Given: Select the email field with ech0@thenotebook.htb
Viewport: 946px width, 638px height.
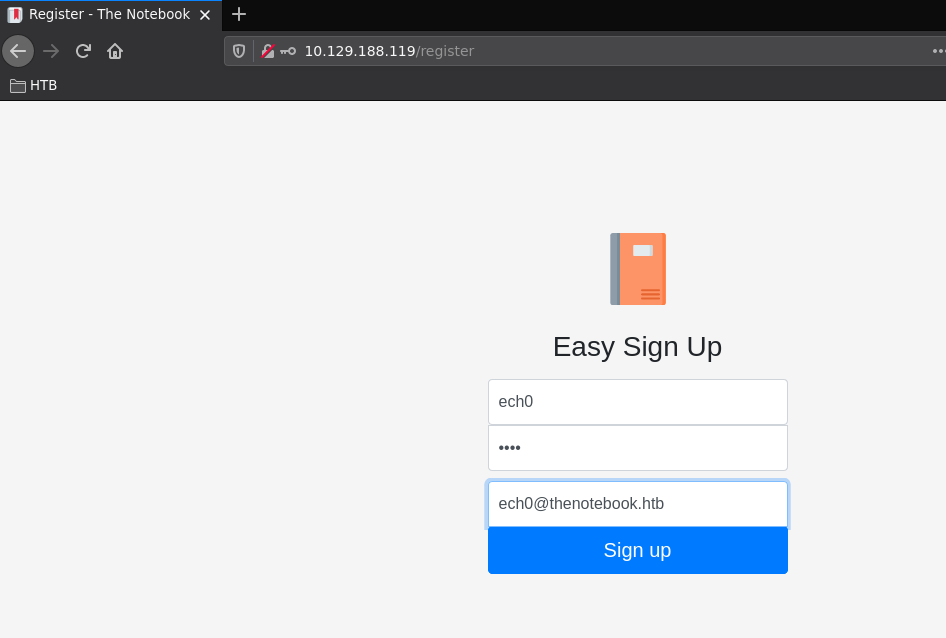Looking at the screenshot, I should [x=637, y=504].
